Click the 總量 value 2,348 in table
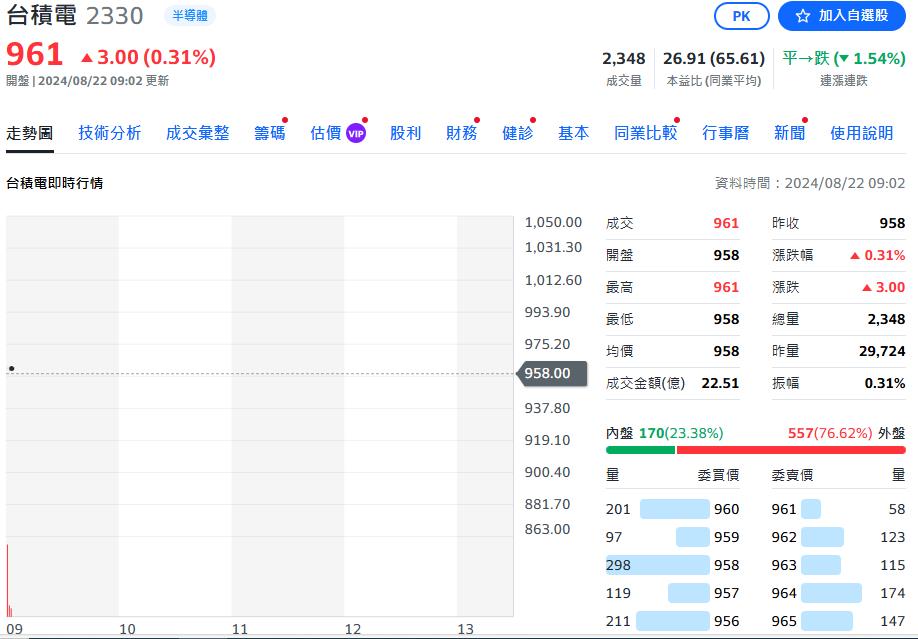The height and width of the screenshot is (639, 918). (x=886, y=319)
